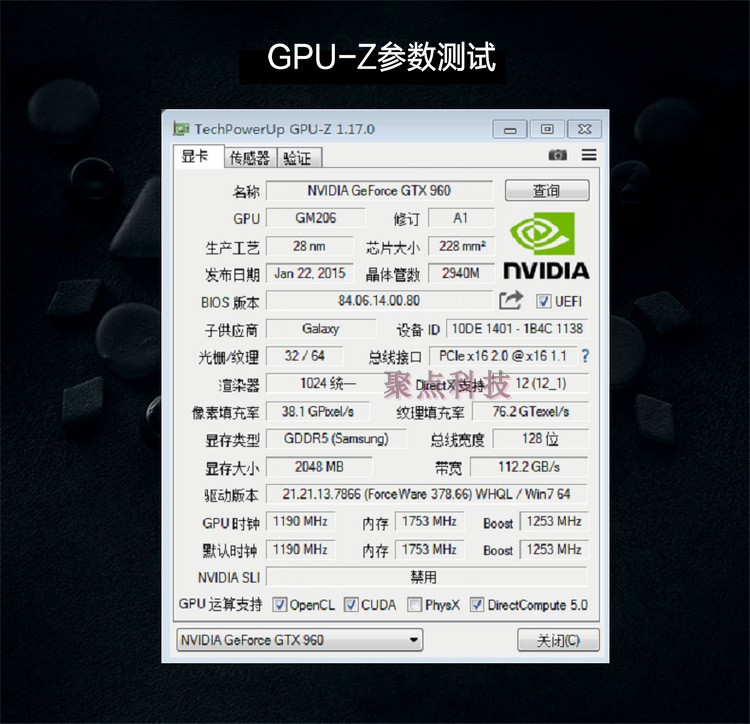Toggle the CUDA checkbox
750x724 pixels.
(x=351, y=605)
